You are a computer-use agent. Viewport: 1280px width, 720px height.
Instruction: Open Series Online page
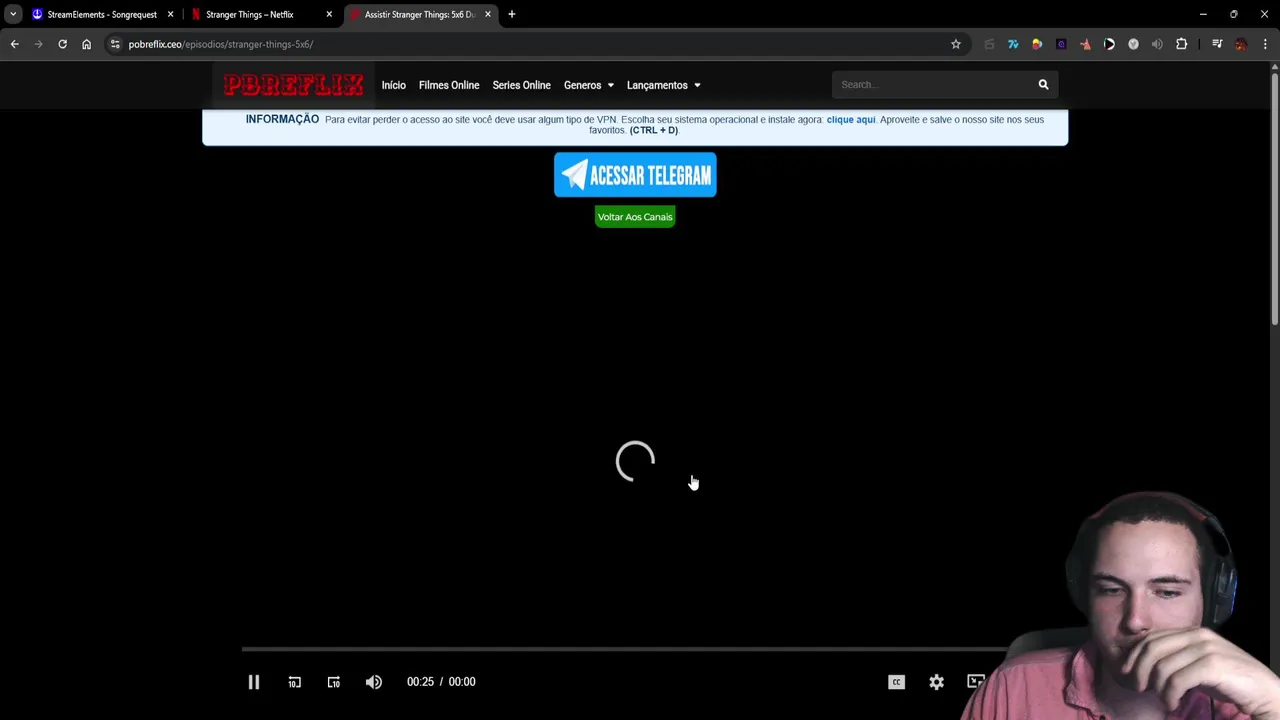[x=521, y=85]
